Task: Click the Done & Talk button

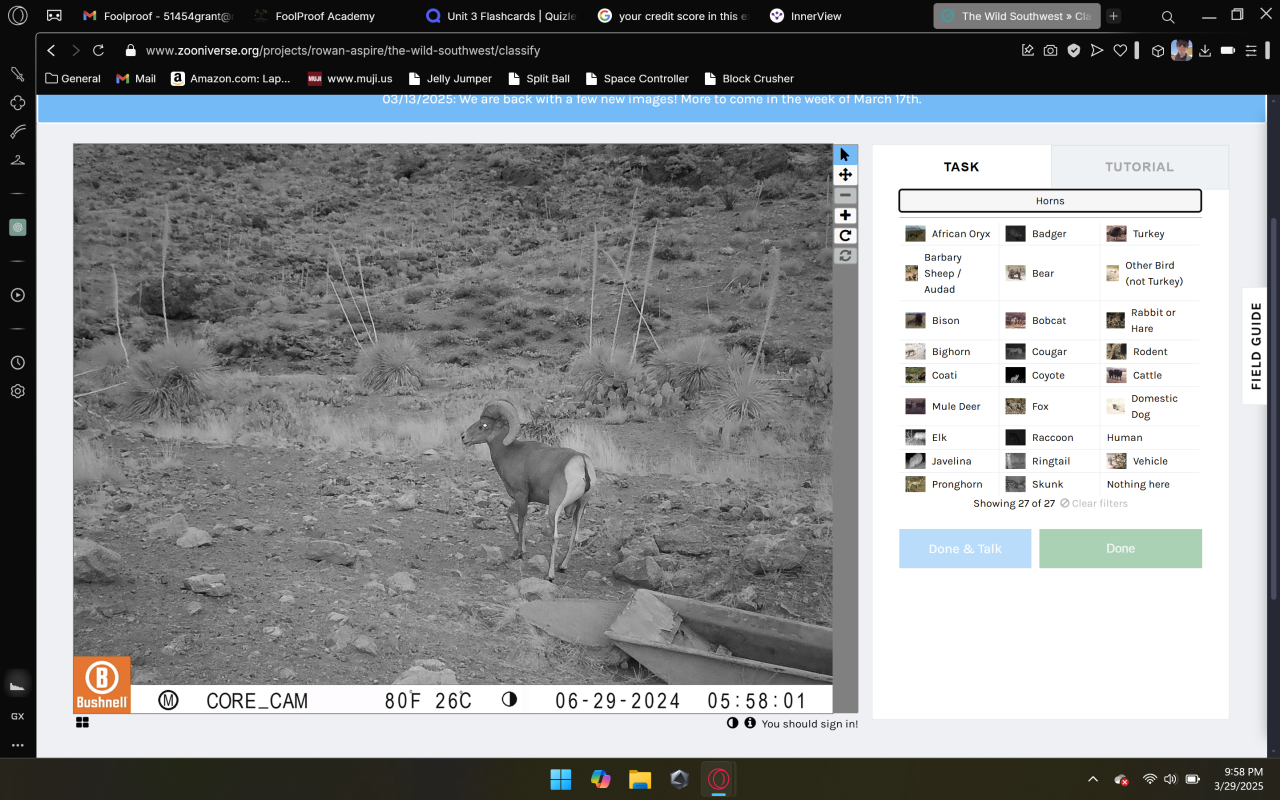Action: (x=964, y=548)
